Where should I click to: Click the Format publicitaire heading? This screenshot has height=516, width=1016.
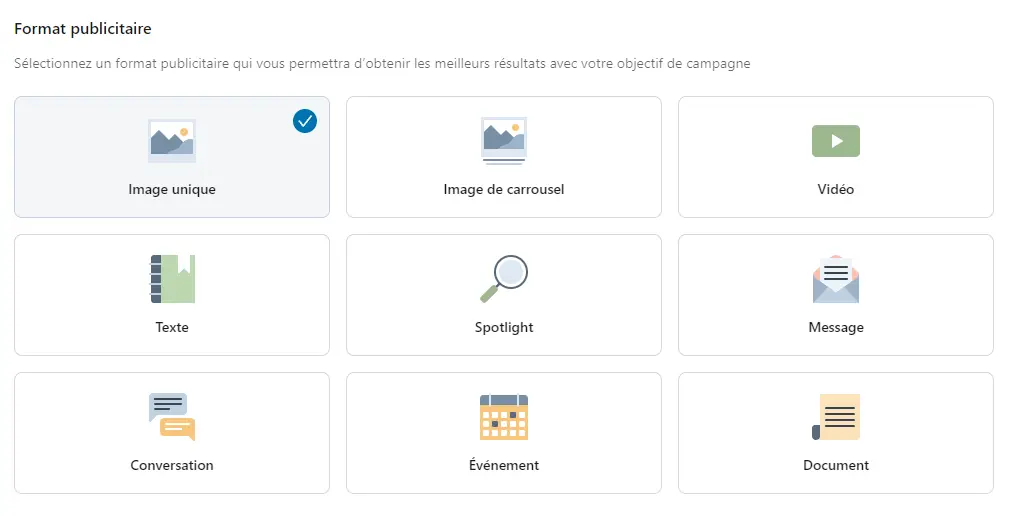[83, 29]
